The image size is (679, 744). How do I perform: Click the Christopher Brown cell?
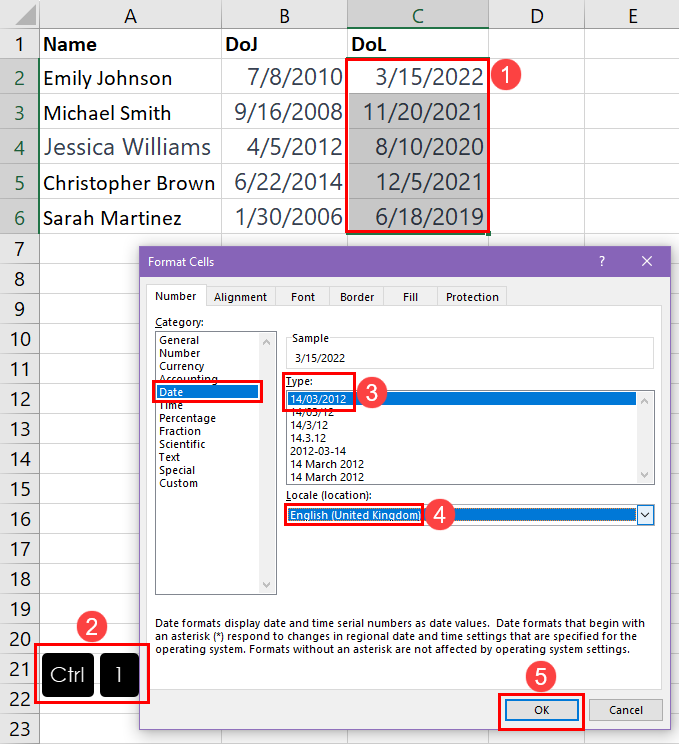(130, 182)
